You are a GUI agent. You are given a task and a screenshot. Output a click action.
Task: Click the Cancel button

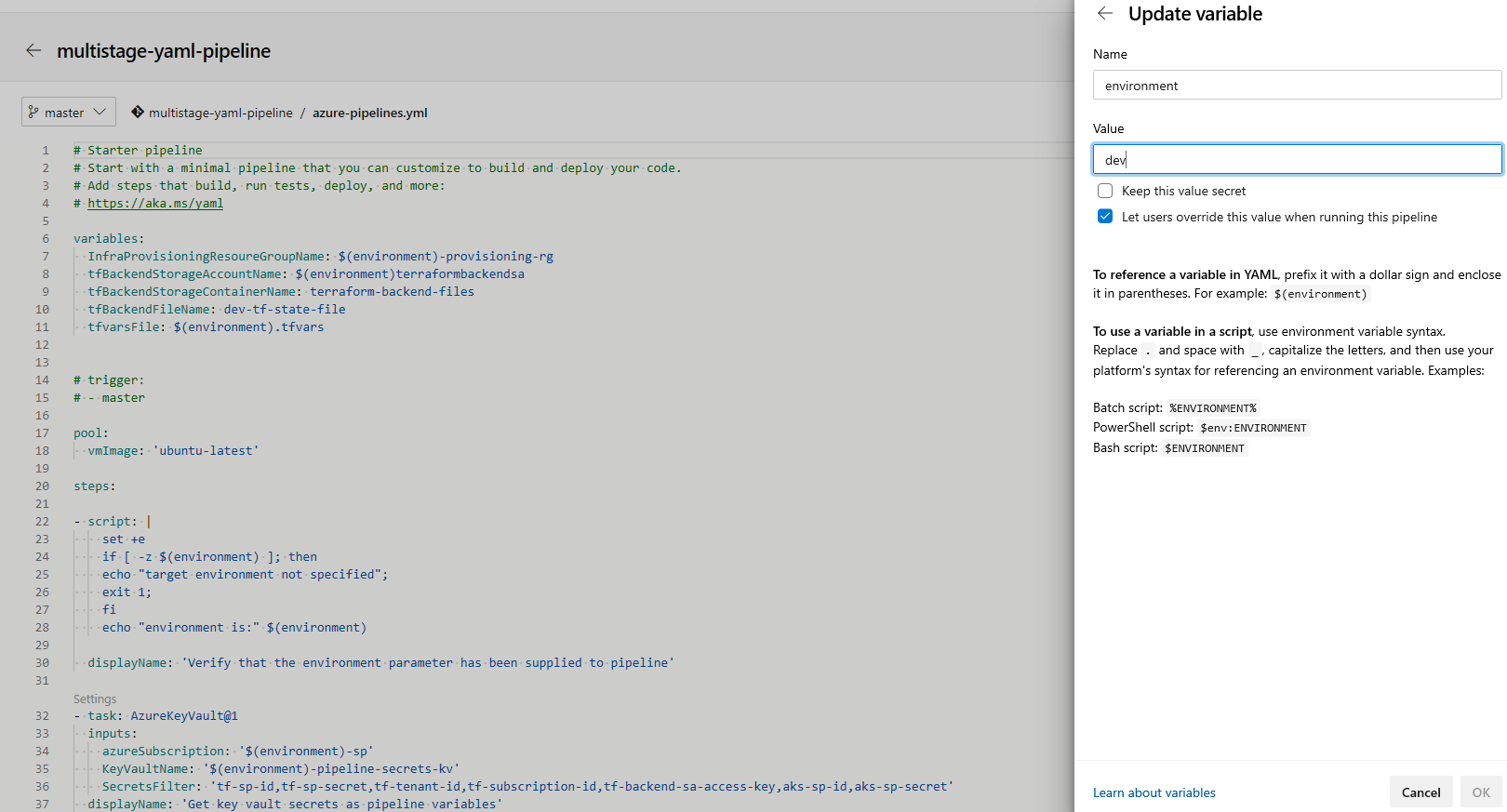click(x=1420, y=792)
